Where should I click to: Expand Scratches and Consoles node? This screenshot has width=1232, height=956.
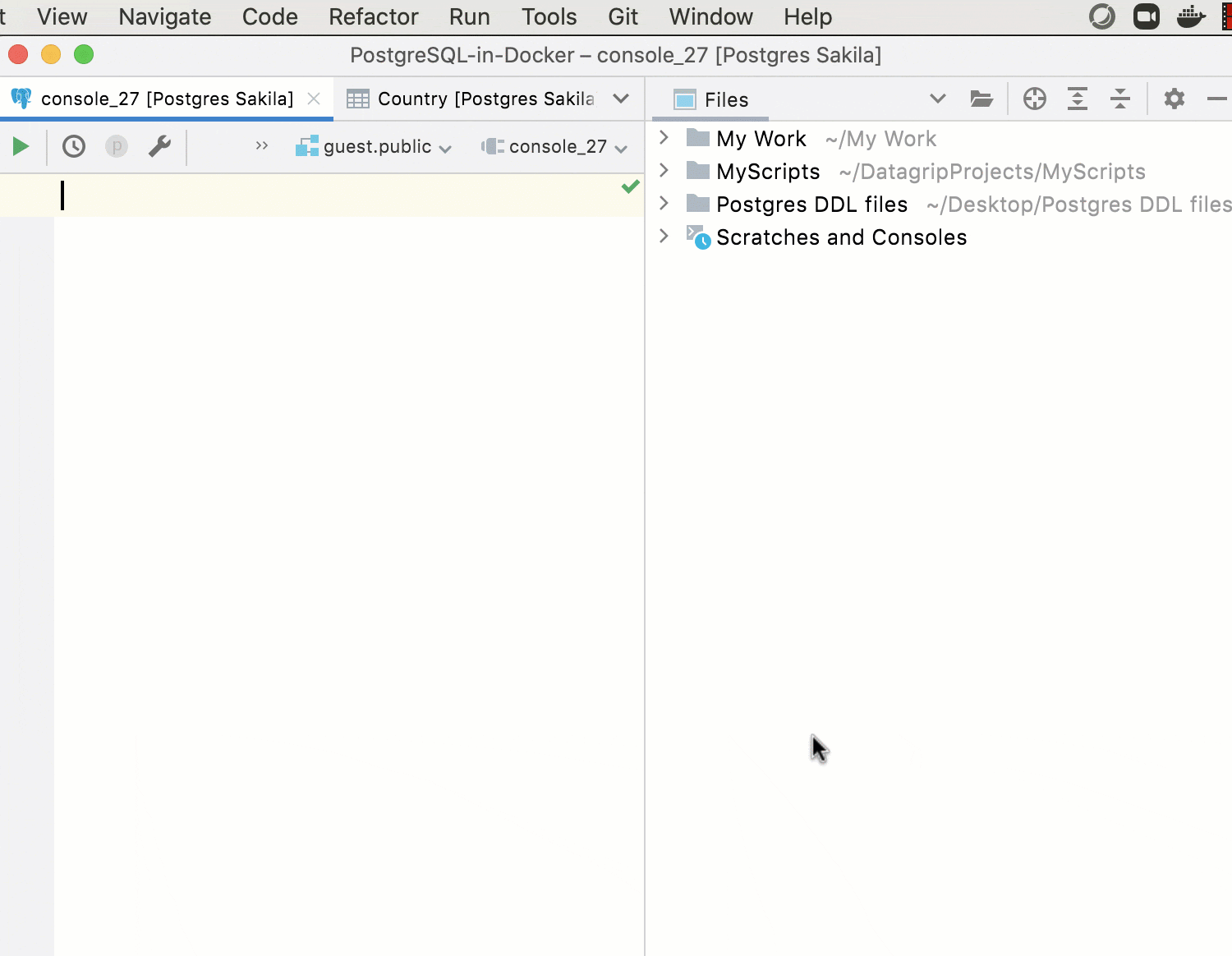(664, 236)
